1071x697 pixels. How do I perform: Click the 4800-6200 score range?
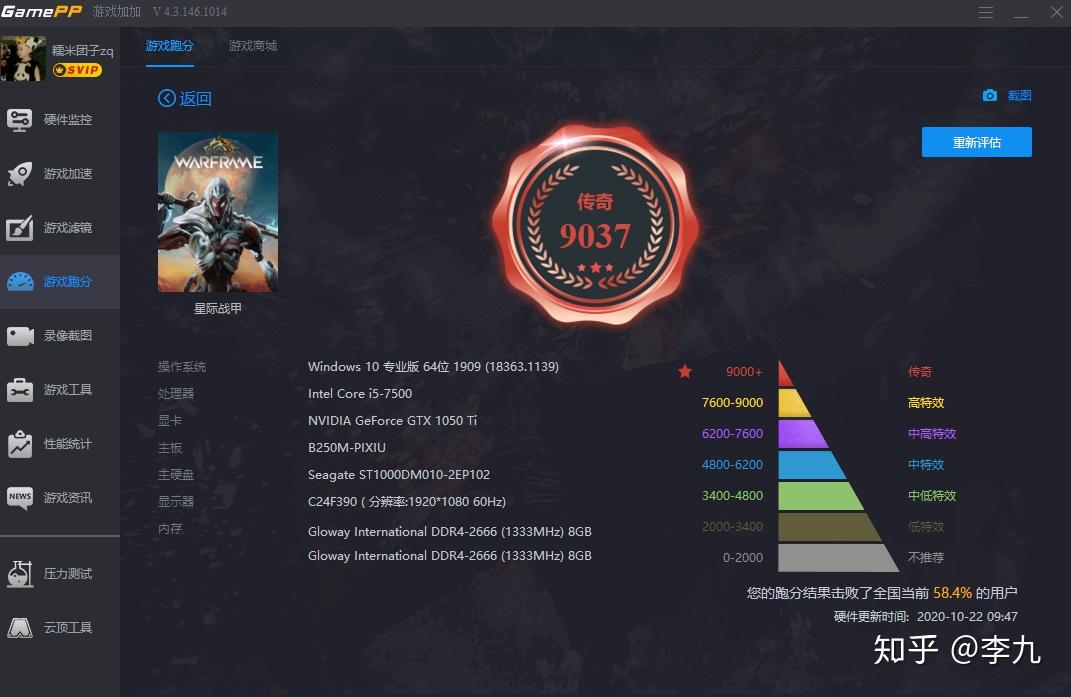click(x=732, y=465)
